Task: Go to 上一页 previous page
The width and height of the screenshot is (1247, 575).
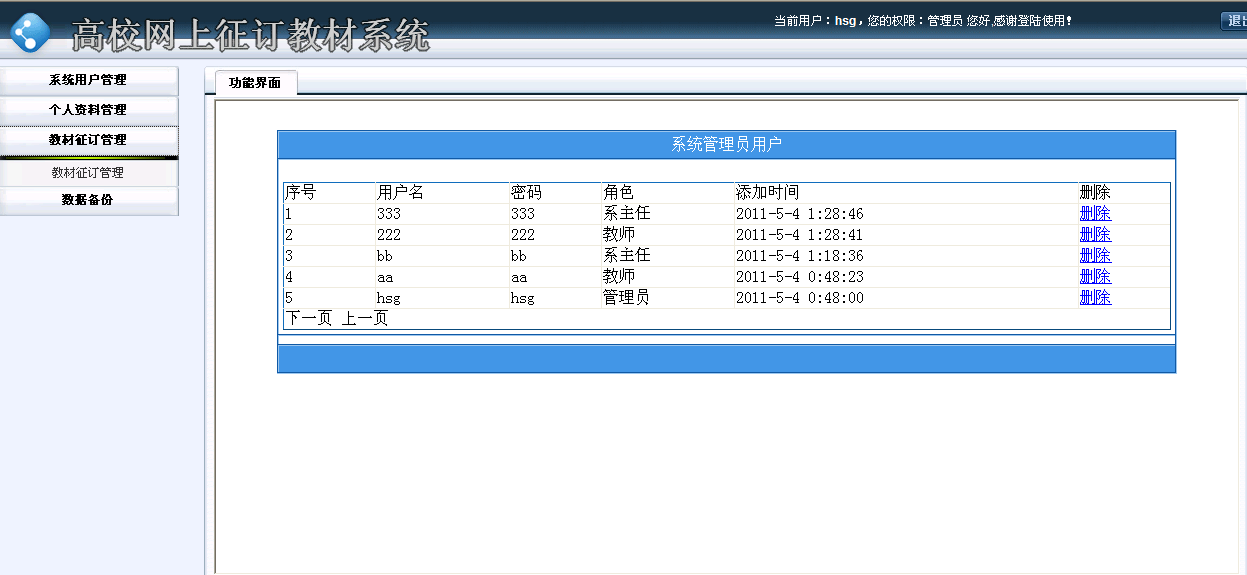Action: coord(365,319)
